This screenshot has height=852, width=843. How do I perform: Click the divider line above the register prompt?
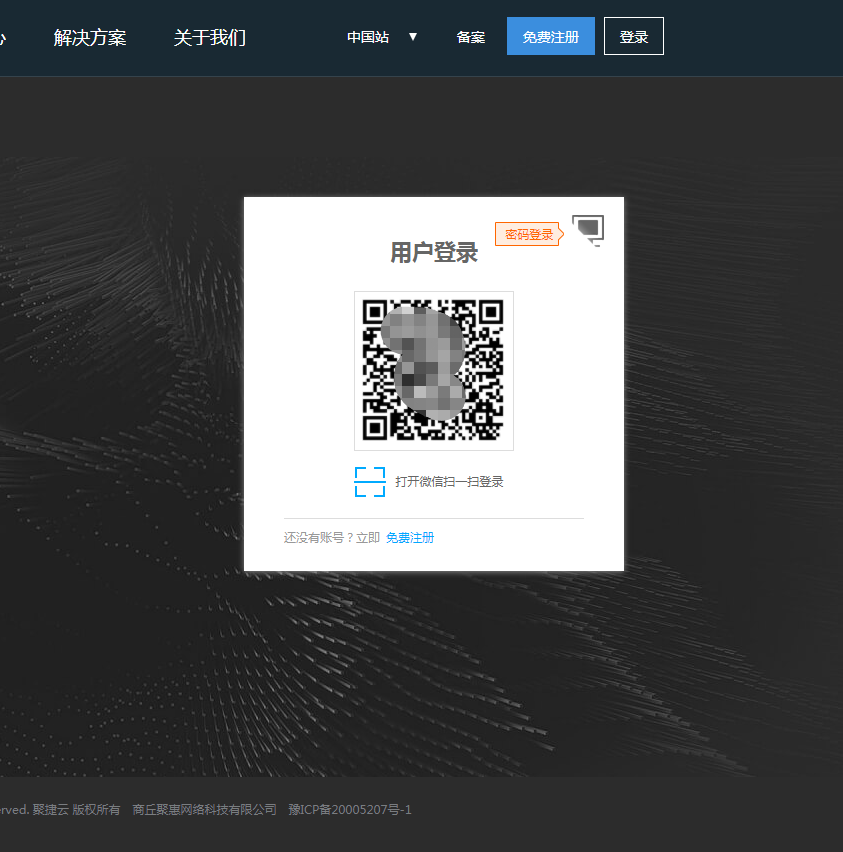coord(433,518)
